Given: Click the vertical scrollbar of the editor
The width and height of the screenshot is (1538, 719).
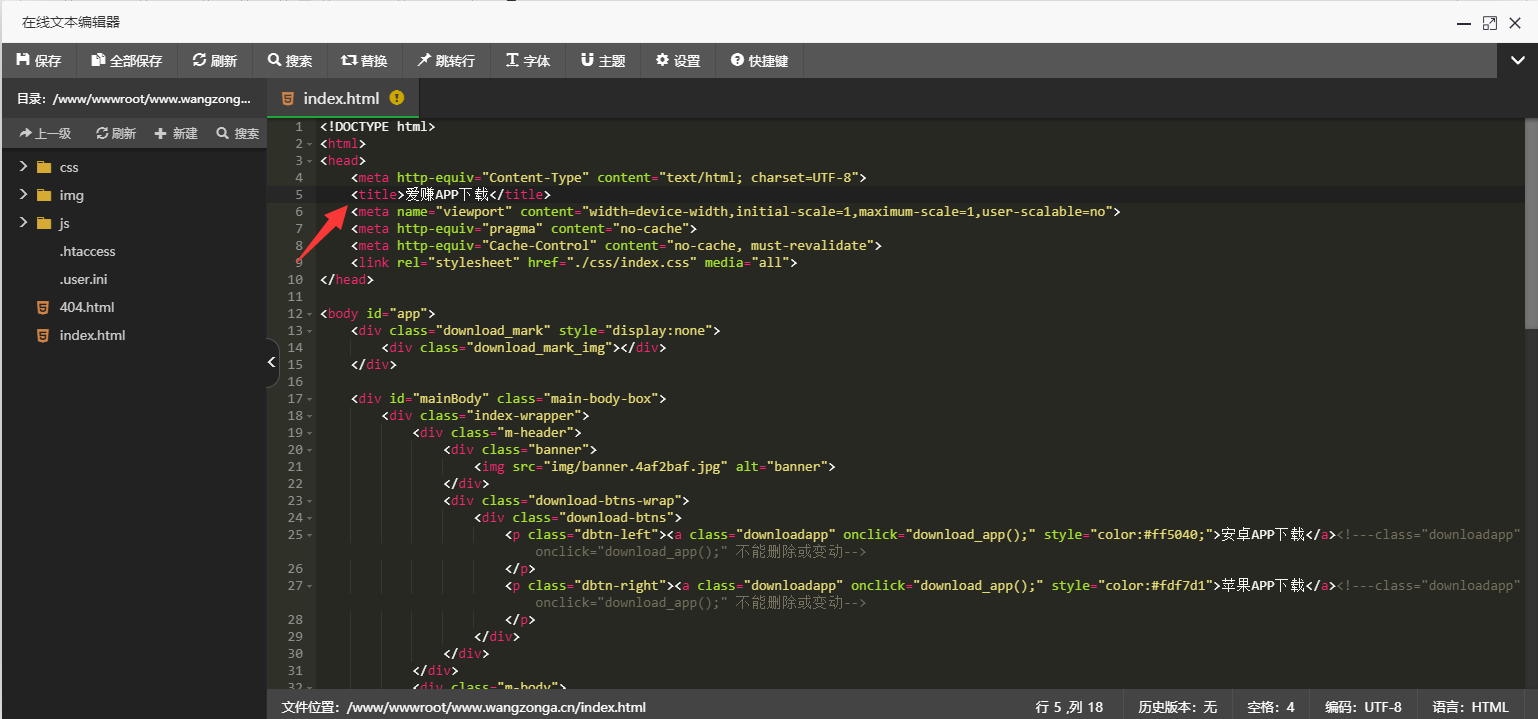Looking at the screenshot, I should pos(1531,222).
